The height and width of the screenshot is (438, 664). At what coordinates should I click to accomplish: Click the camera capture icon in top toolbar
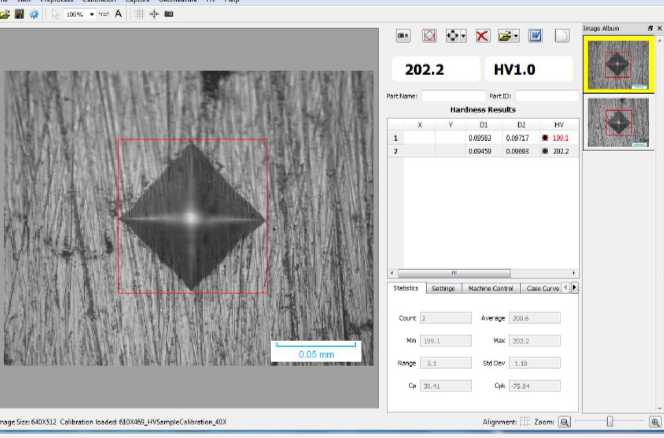click(x=169, y=14)
